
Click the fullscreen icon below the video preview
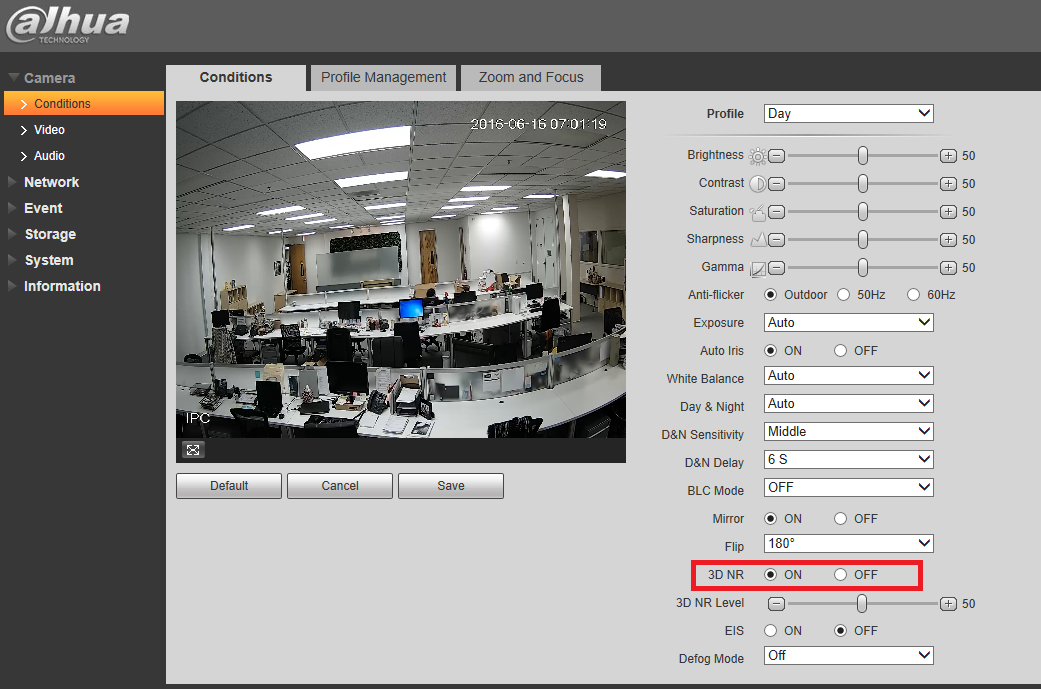193,450
